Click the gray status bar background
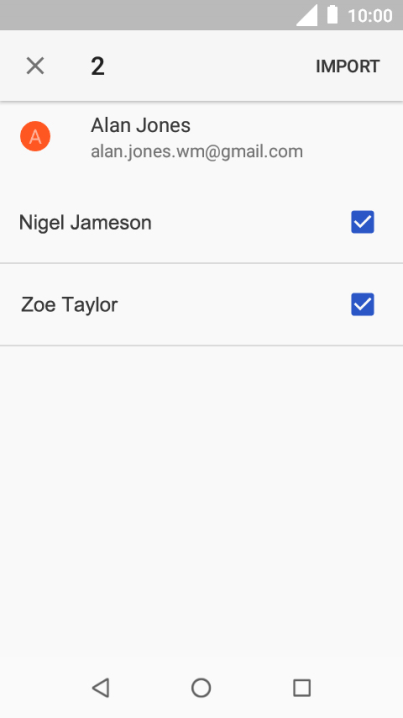403x718 pixels. tap(147, 15)
